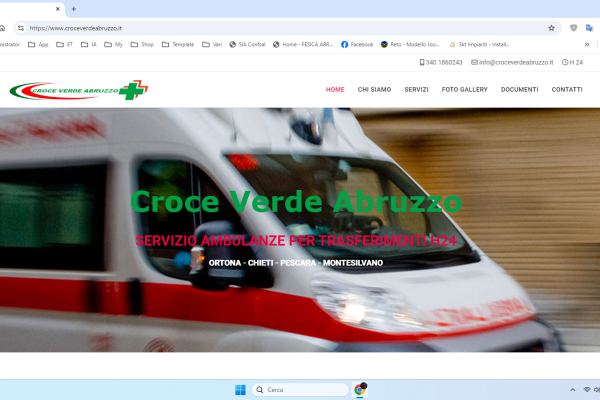Open the CHI SIAMO menu item

pos(374,90)
